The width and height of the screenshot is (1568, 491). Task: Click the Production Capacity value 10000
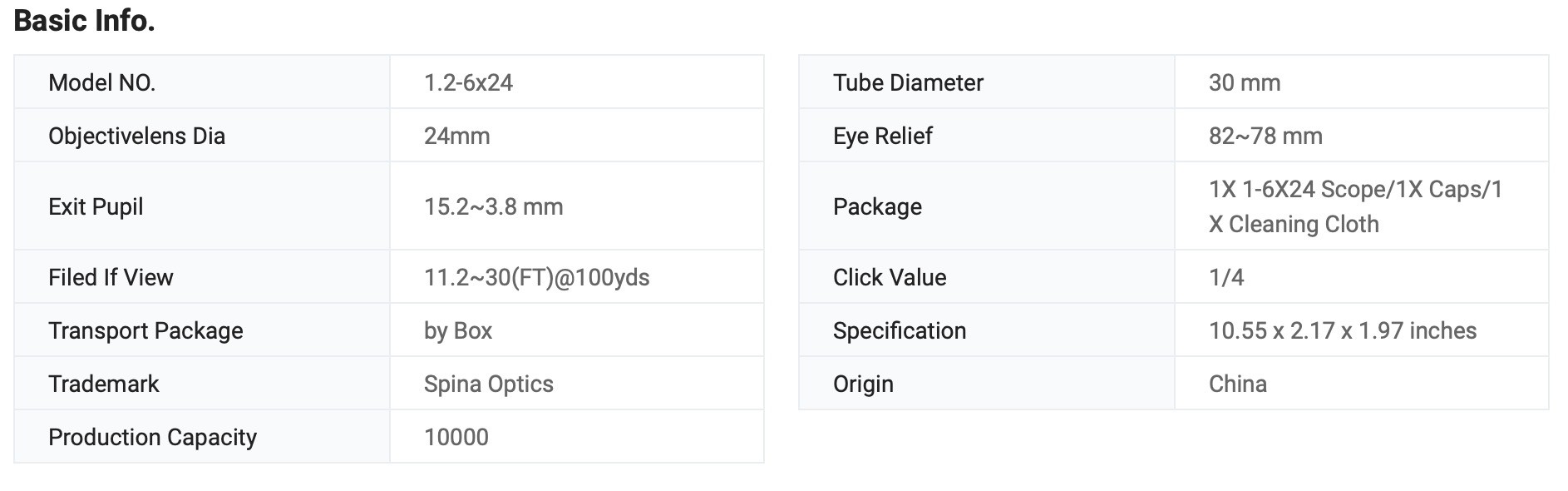pyautogui.click(x=456, y=437)
